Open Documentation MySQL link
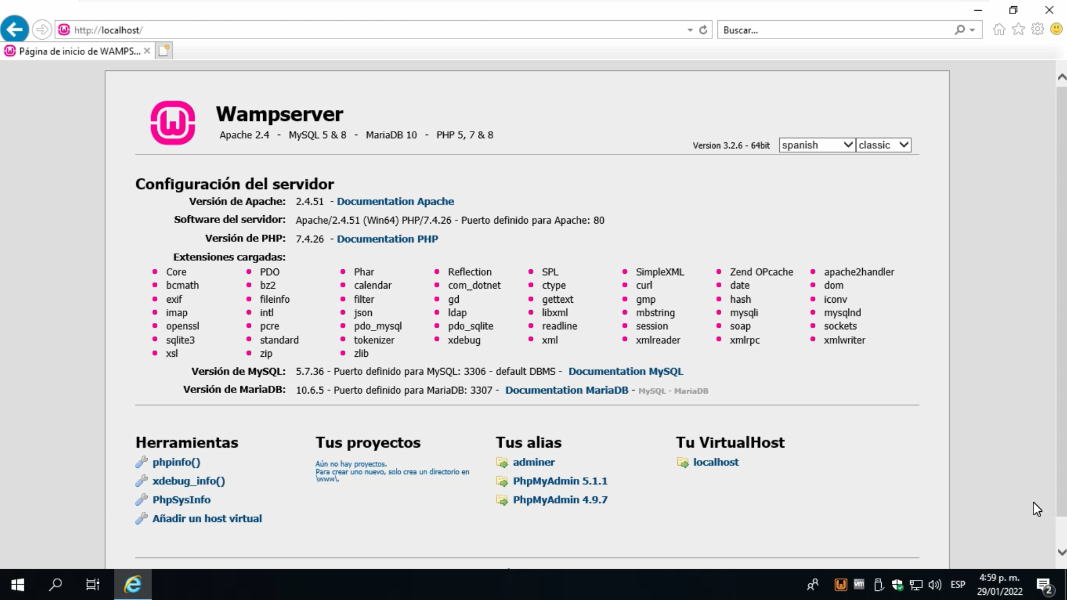Screen dimensions: 1067x600 [625, 371]
